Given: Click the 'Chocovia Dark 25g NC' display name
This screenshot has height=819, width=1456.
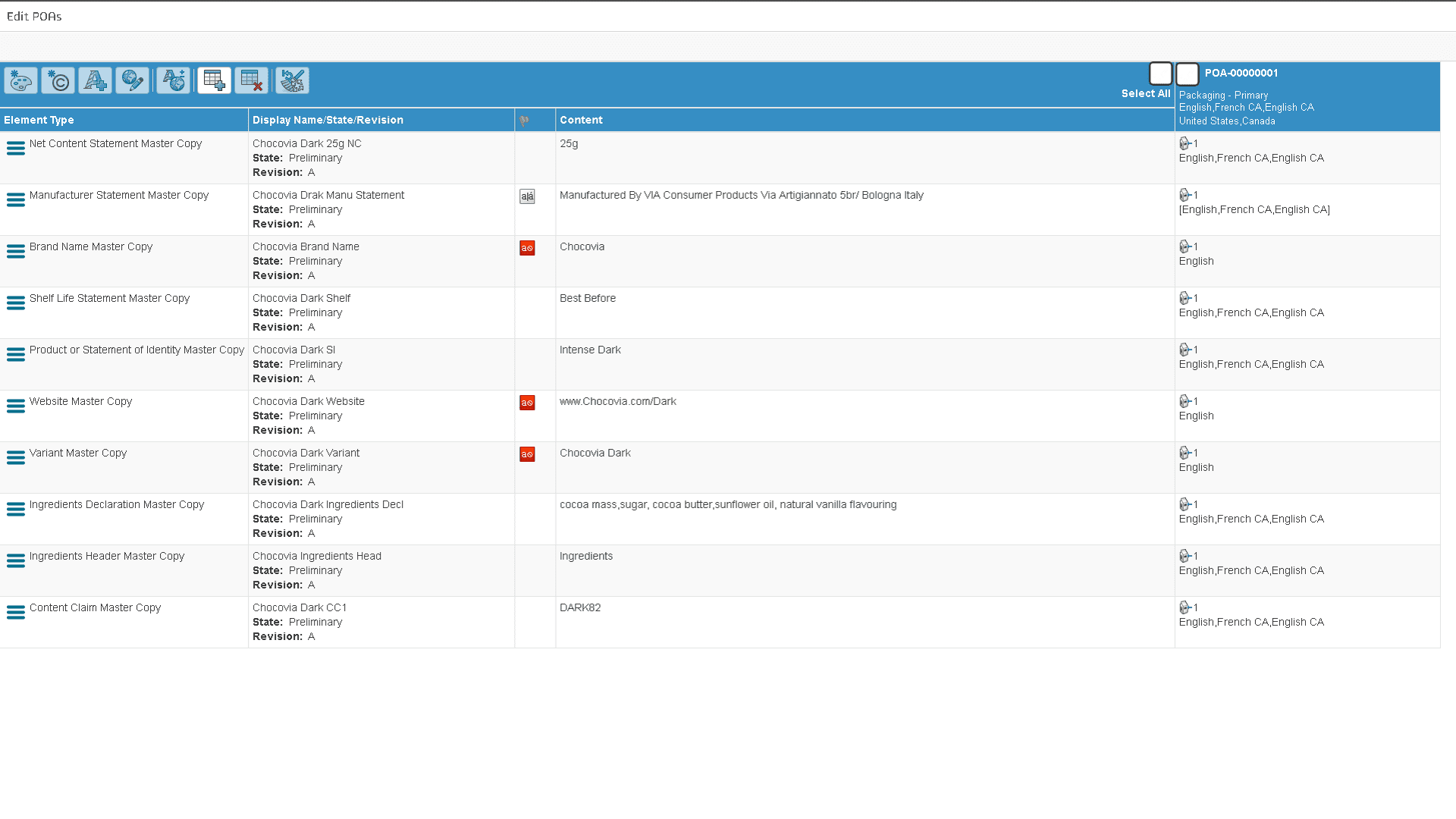Looking at the screenshot, I should [307, 143].
